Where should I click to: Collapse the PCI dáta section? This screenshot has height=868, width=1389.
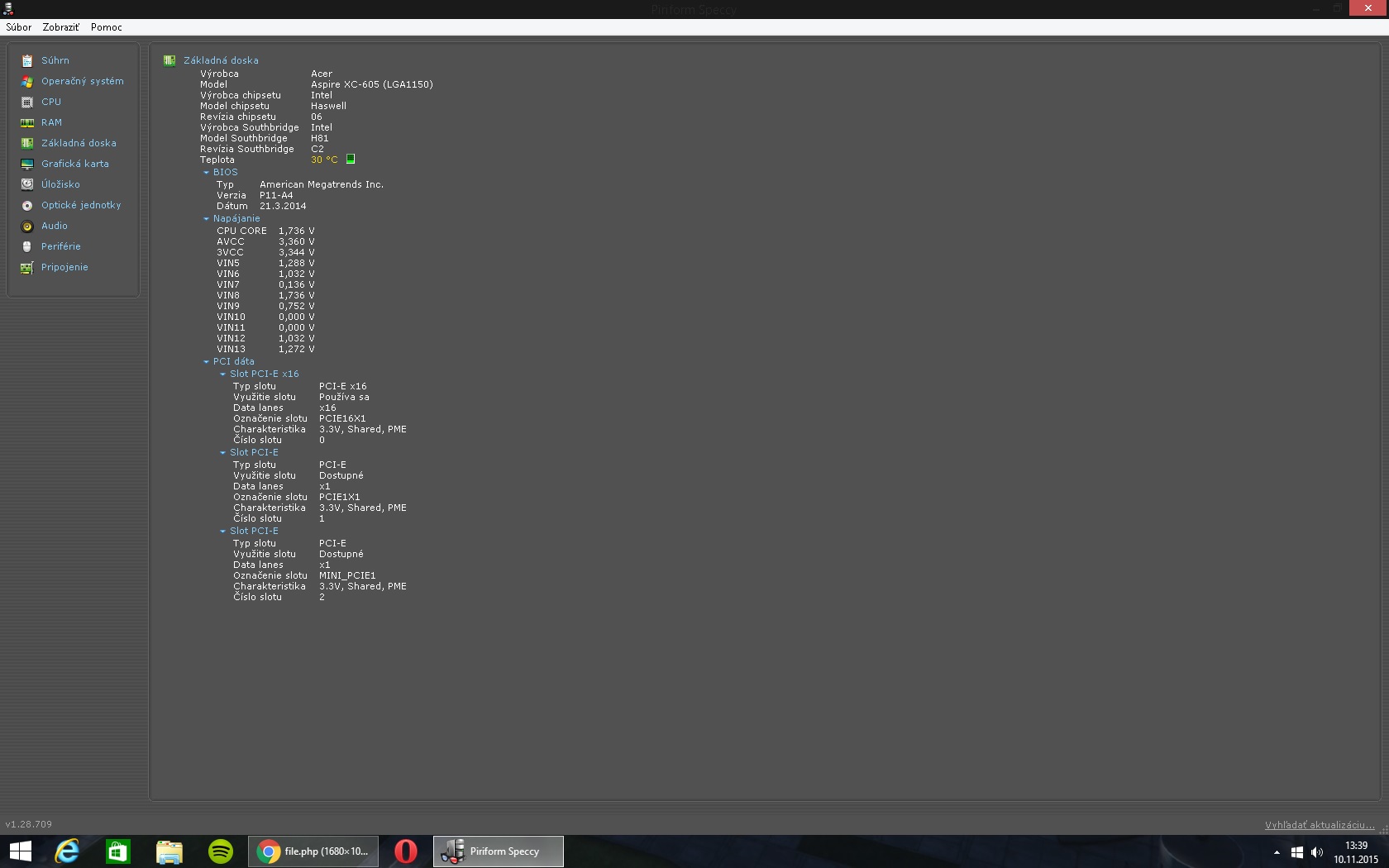pyautogui.click(x=207, y=361)
